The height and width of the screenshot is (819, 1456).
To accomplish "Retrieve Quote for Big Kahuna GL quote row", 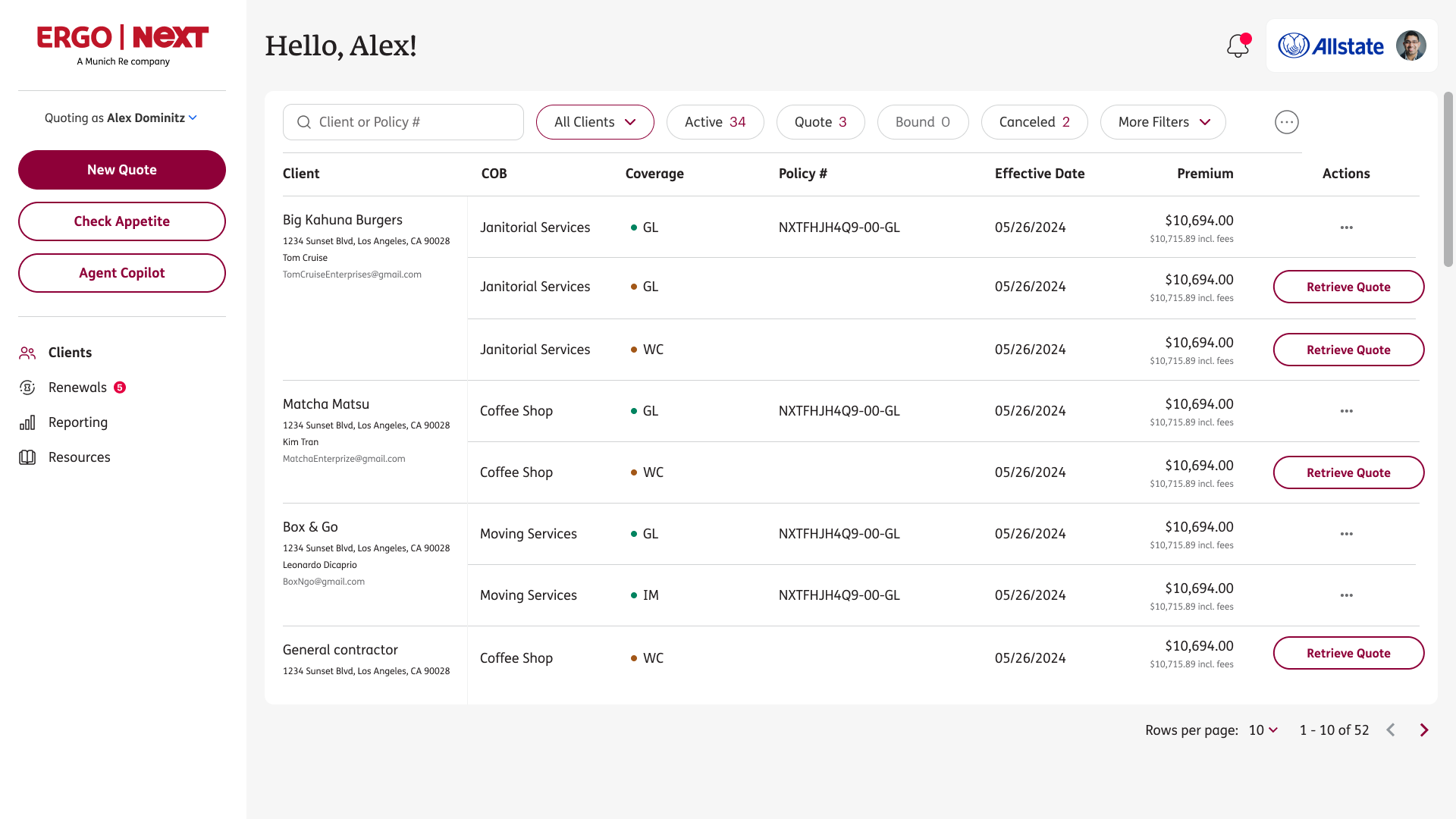I will coord(1348,287).
